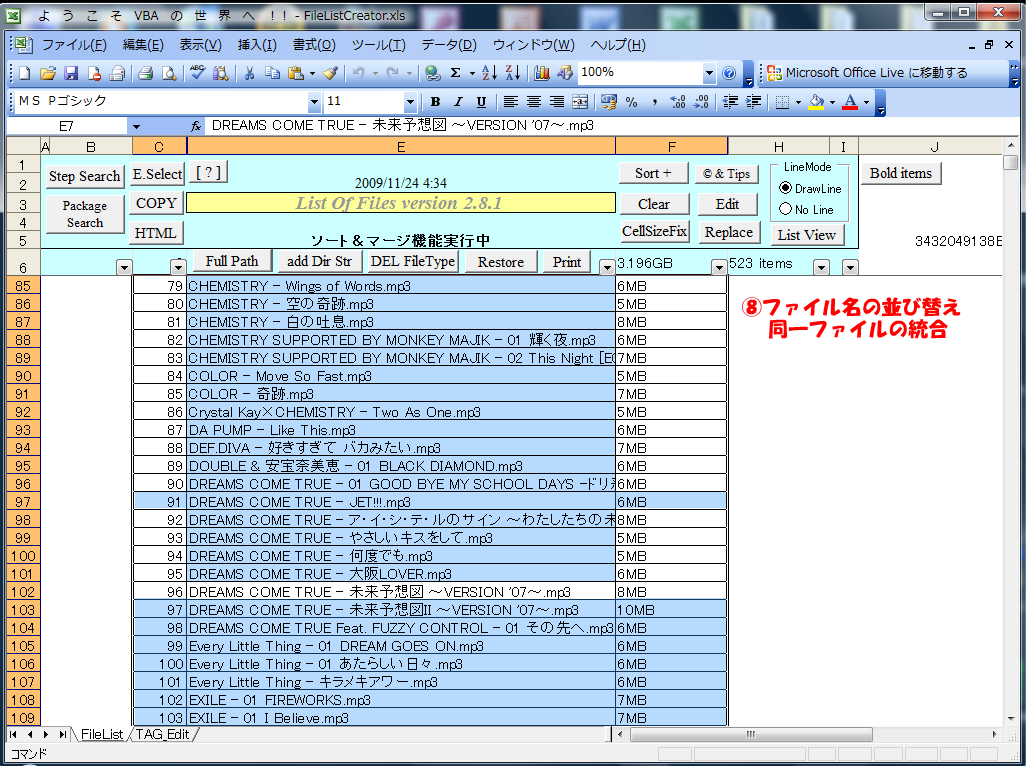
Task: Select the No Line radio button
Action: [785, 209]
